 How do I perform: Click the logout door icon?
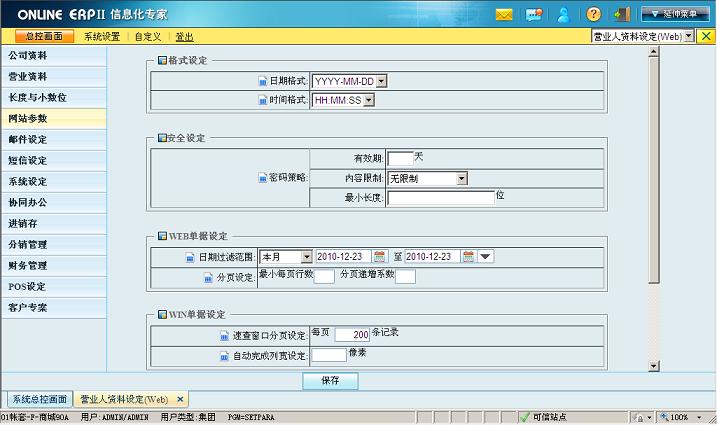(x=622, y=14)
